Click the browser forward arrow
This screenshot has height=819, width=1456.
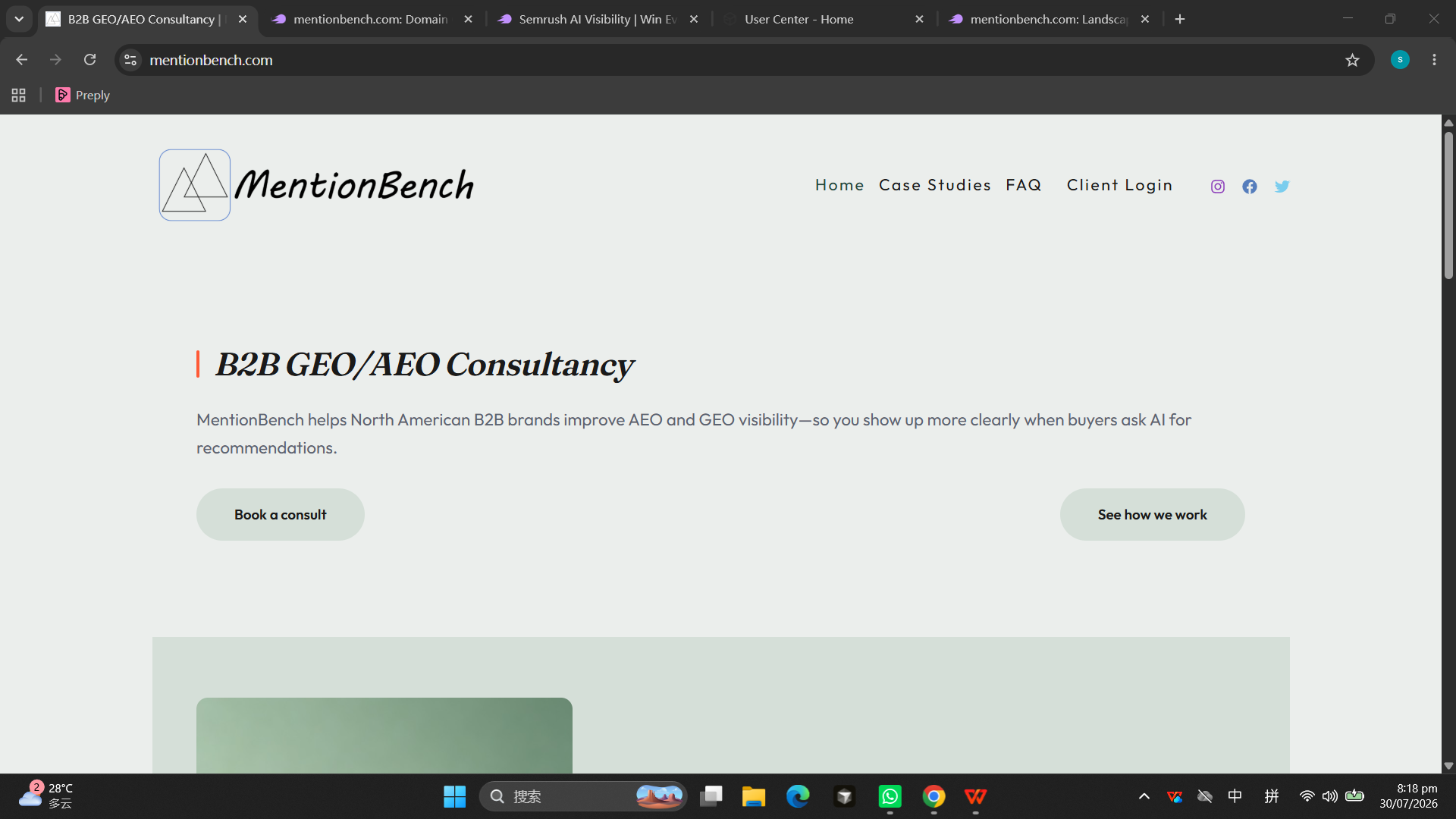point(55,60)
